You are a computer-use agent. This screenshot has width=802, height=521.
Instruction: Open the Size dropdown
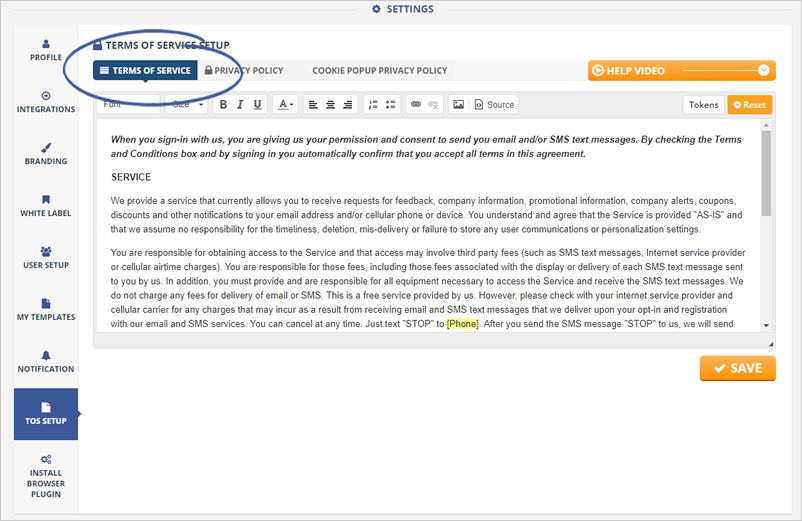point(187,105)
